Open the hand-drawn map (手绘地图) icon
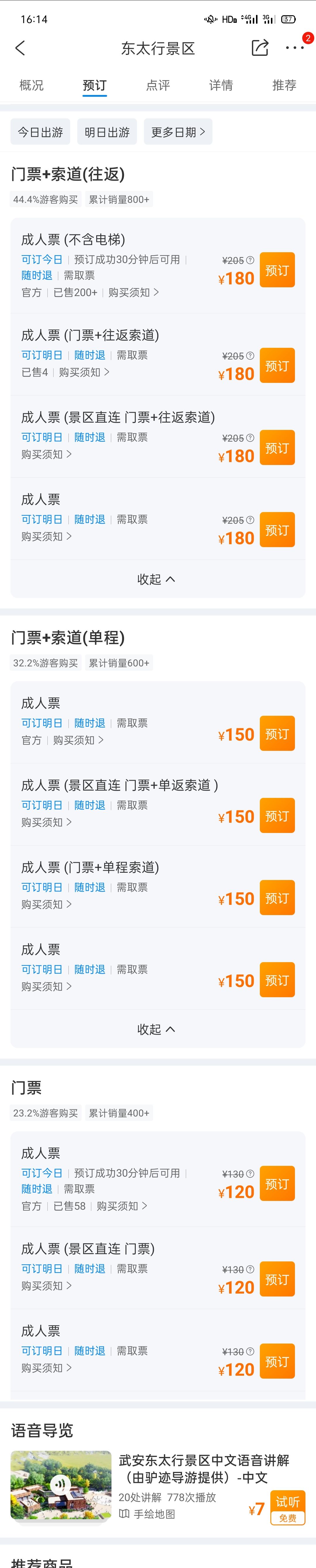 tap(124, 1514)
